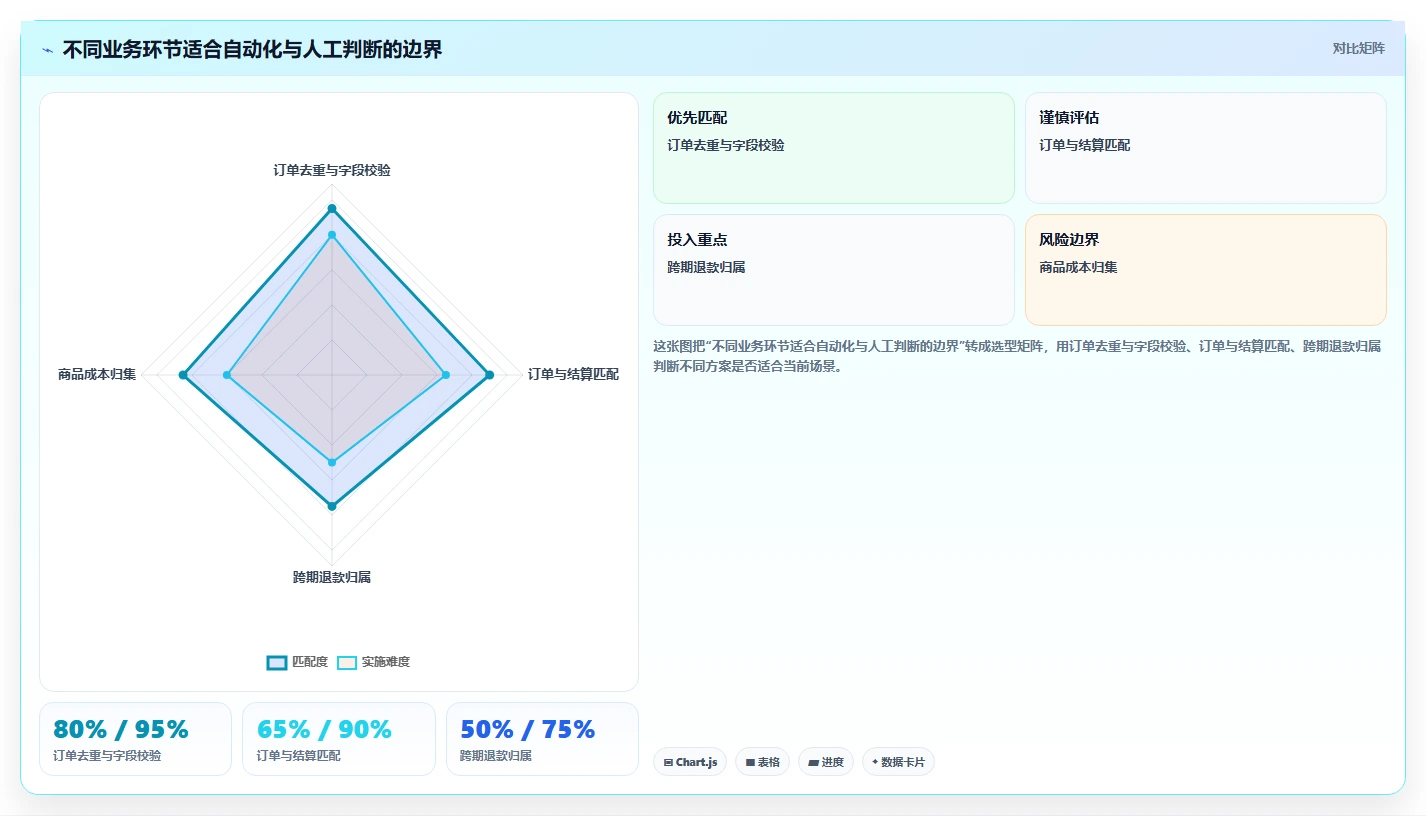The width and height of the screenshot is (1426, 816).
Task: Open the 投入重点 card
Action: 834,270
